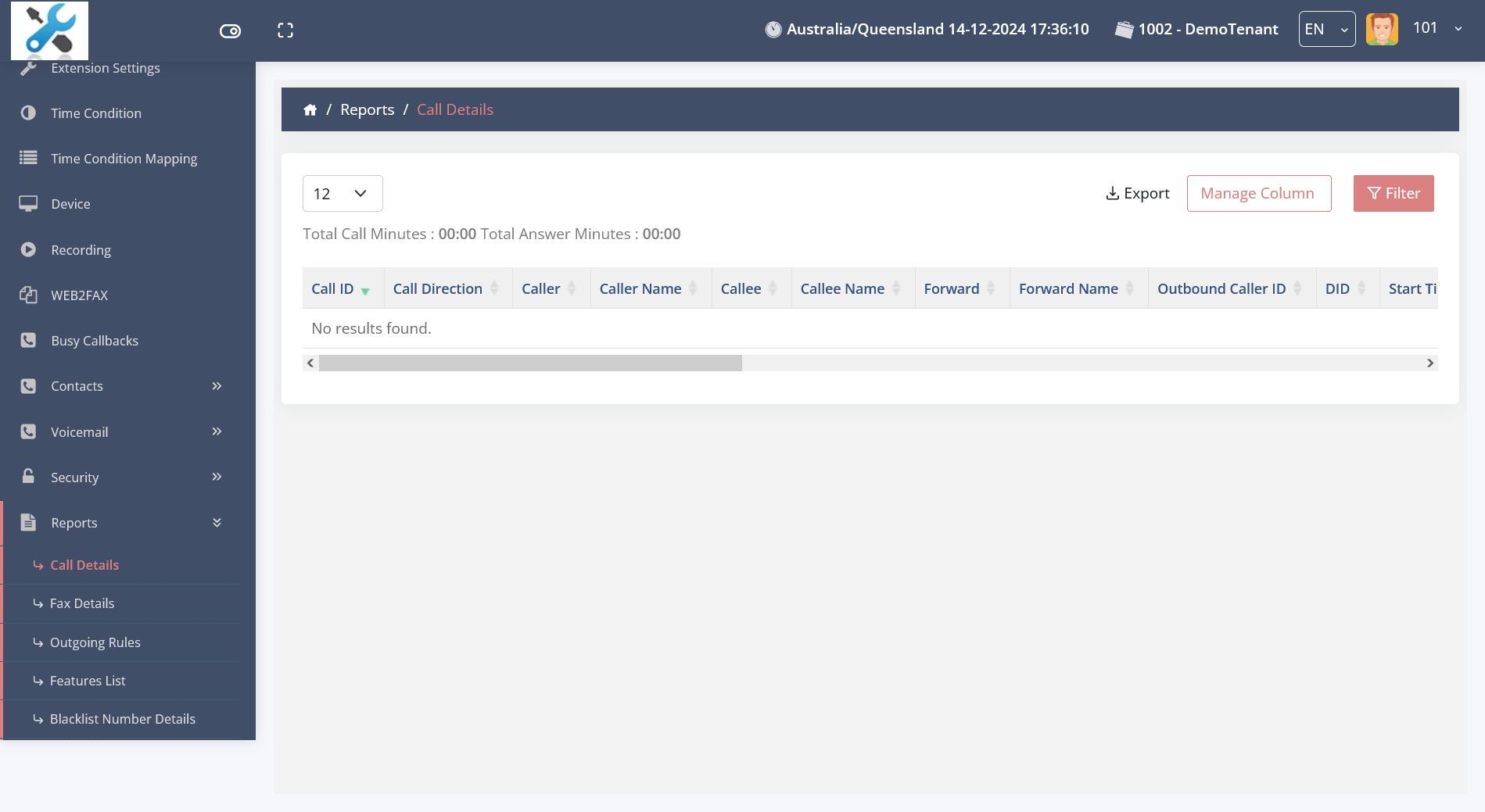Open Device page from sidebar
The image size is (1485, 812).
pyautogui.click(x=70, y=204)
